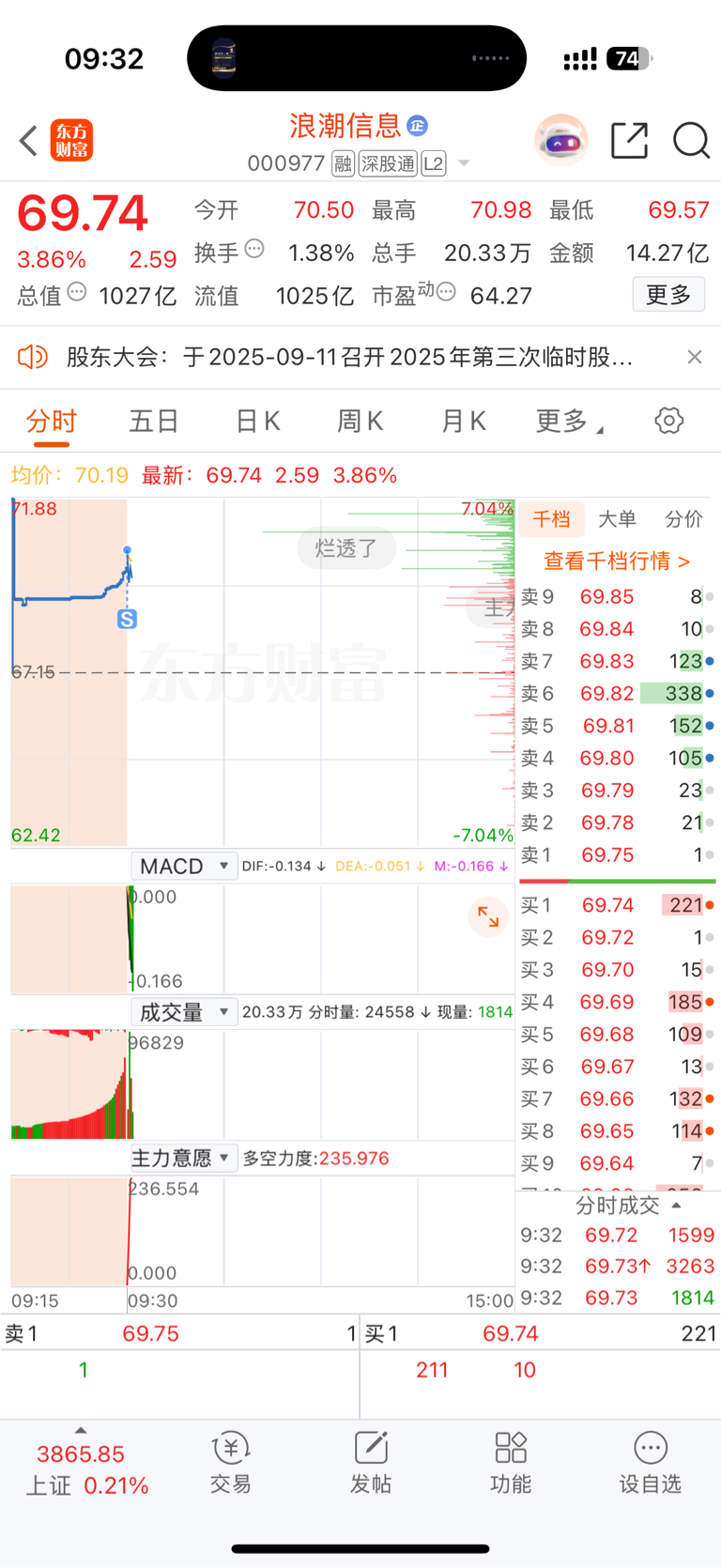The width and height of the screenshot is (721, 1568).
Task: Open the search magnifier
Action: [691, 141]
